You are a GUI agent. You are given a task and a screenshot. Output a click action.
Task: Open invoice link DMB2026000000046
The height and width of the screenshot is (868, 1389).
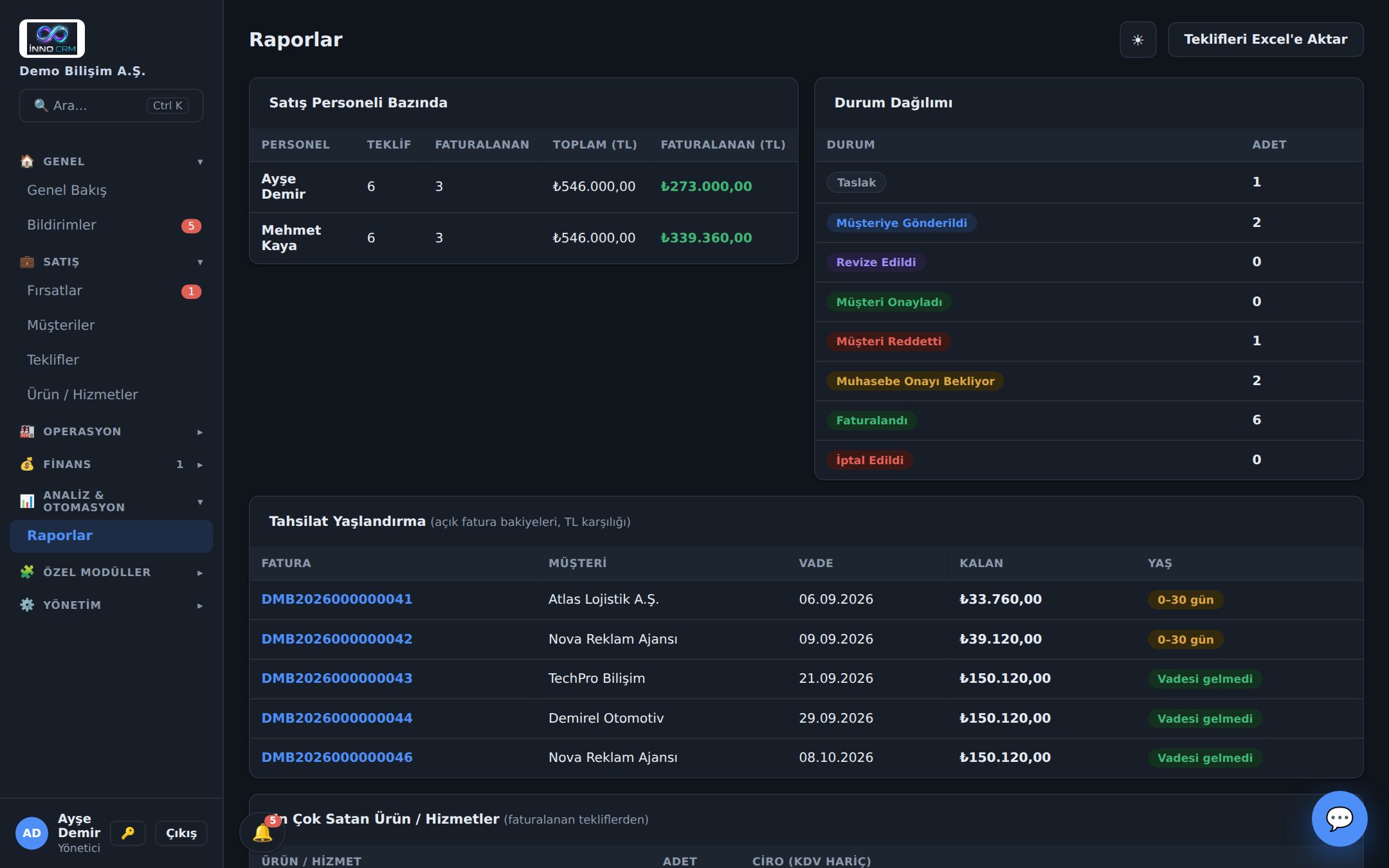click(x=337, y=757)
